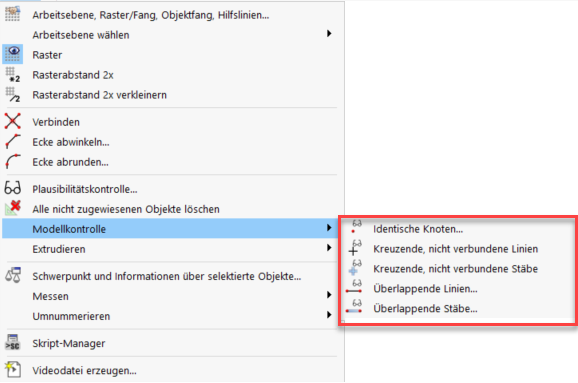Click the Kreuzende nicht verbundene Linien icon
Viewport: 578px width, 383px height.
355,248
